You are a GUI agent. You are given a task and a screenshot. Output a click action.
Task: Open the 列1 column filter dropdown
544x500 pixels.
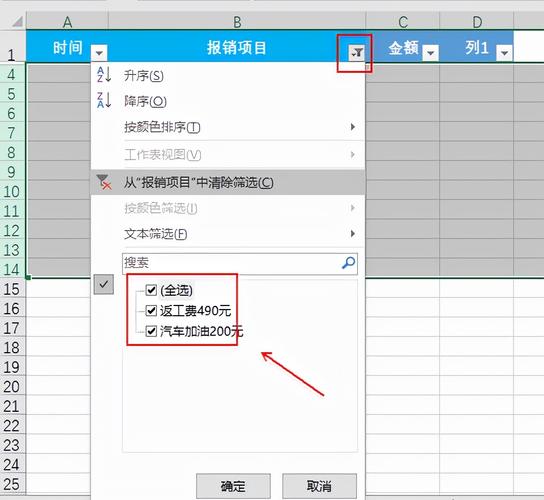pos(504,53)
